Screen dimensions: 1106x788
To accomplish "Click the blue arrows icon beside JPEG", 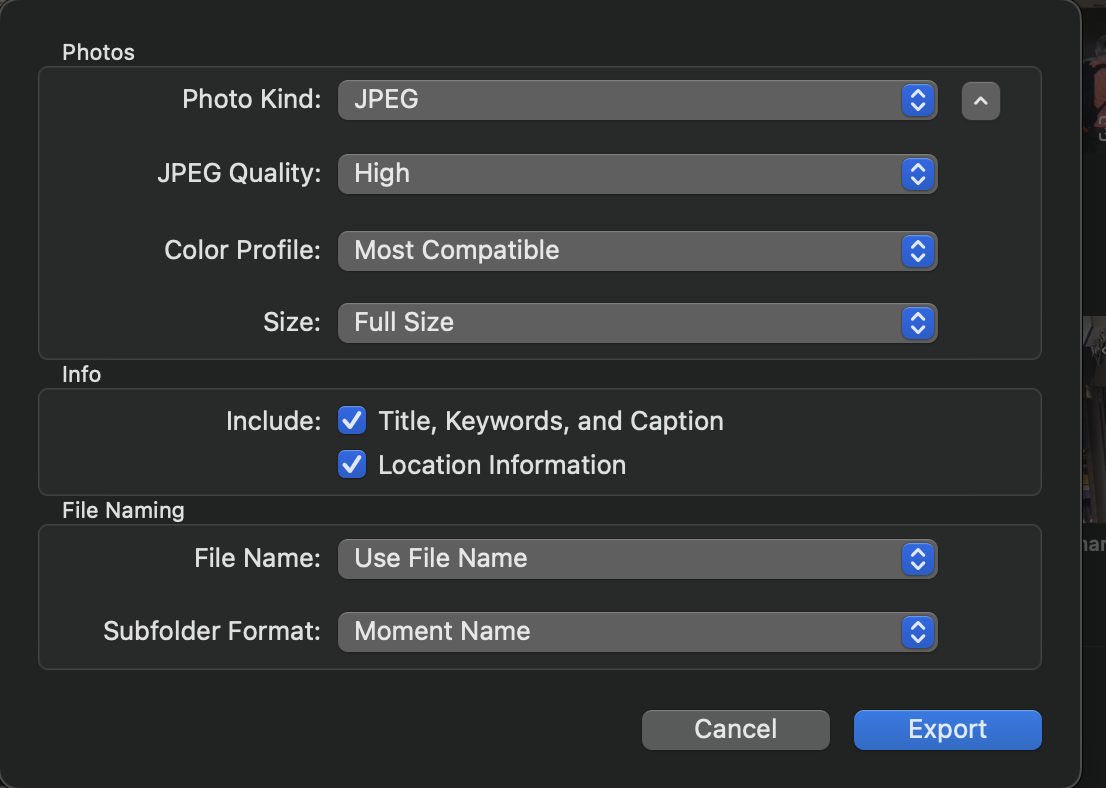I will (917, 100).
